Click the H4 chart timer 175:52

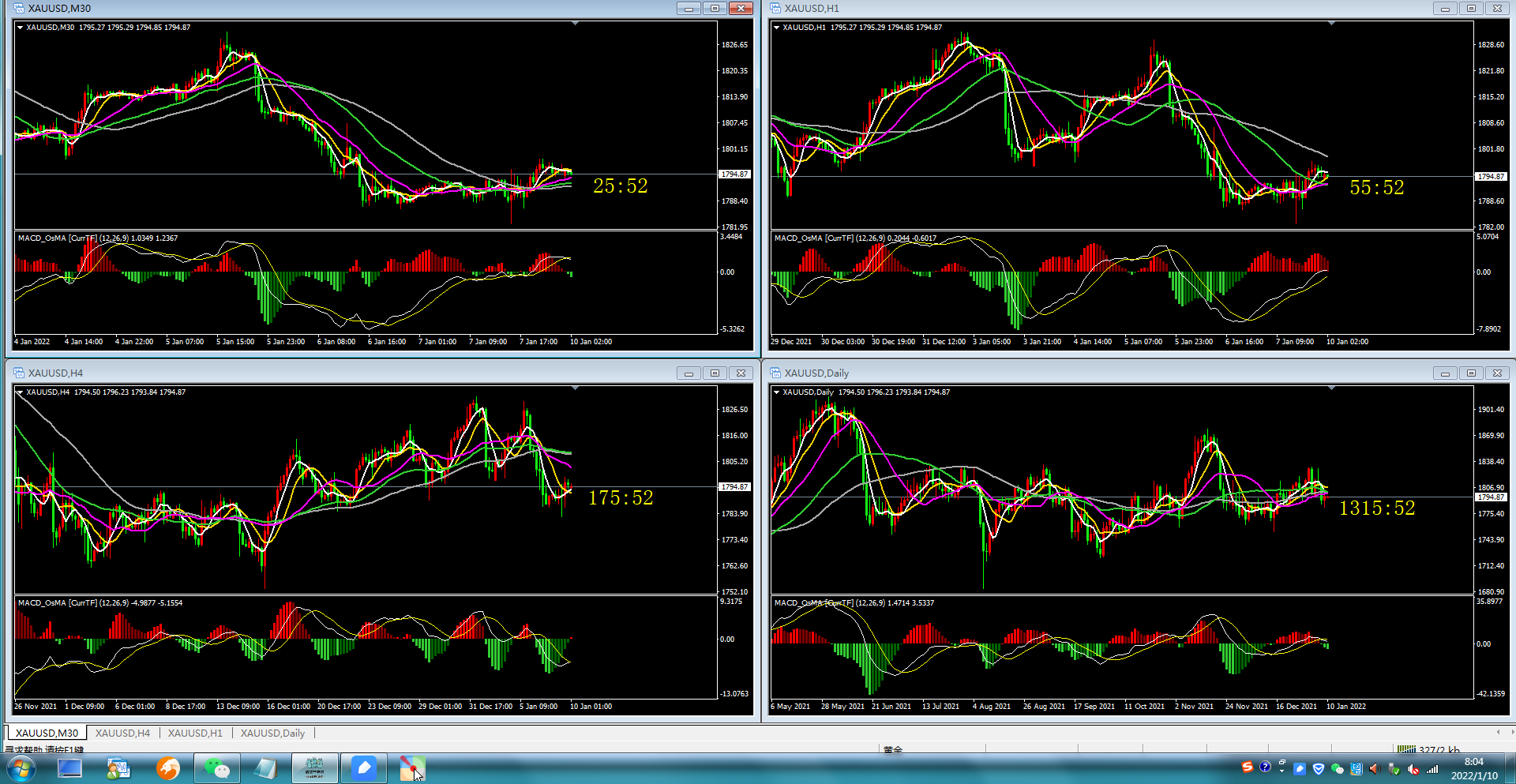point(621,497)
